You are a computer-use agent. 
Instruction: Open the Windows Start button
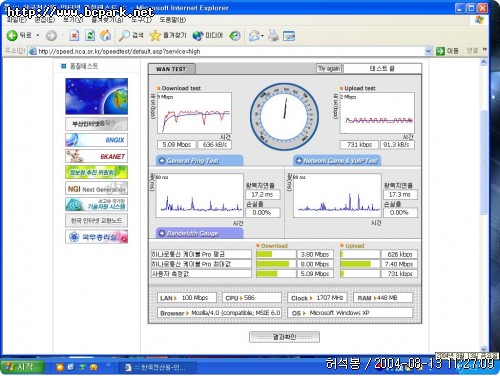(x=22, y=367)
